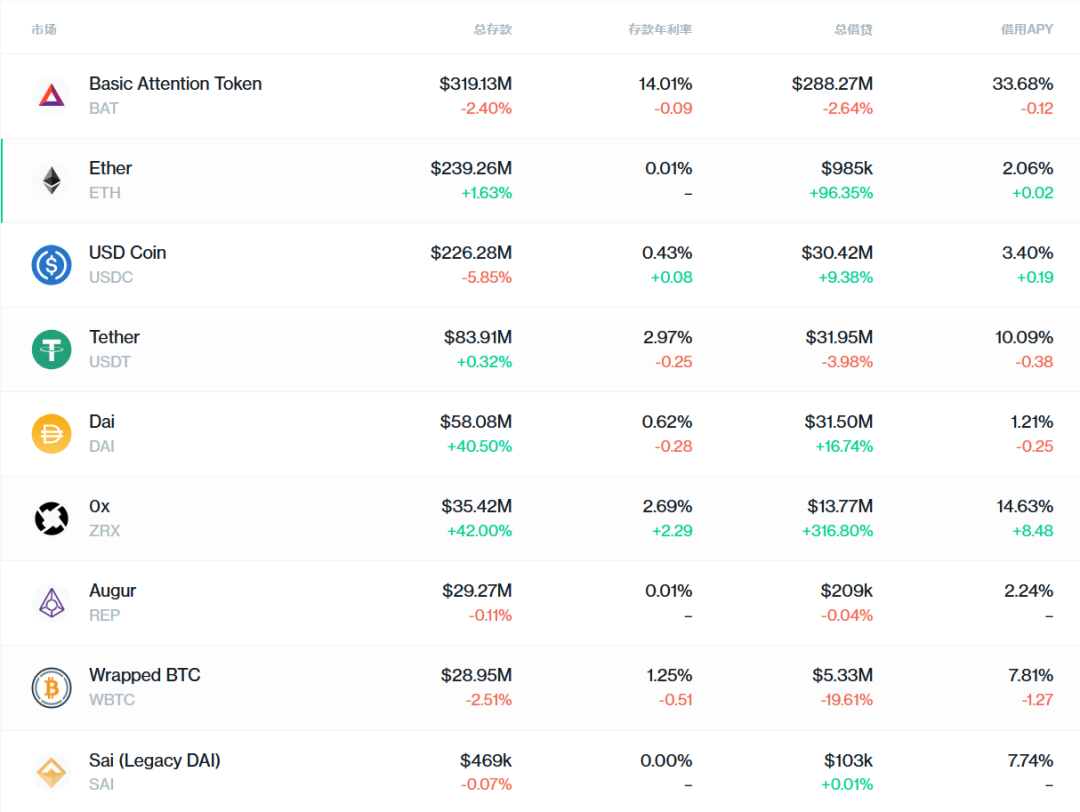Click the Basic Attention Token triangle icon
The image size is (1080, 812).
pyautogui.click(x=51, y=96)
